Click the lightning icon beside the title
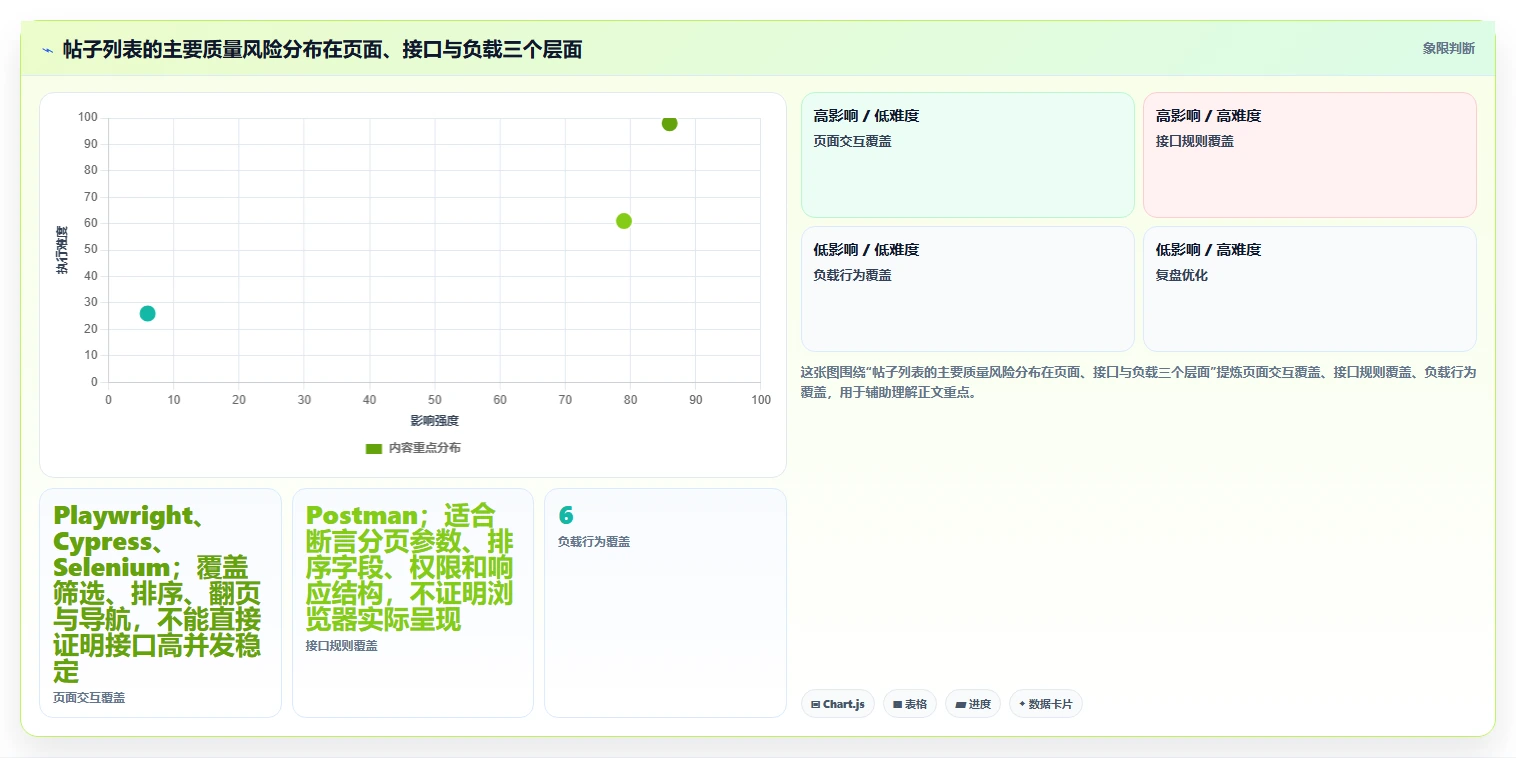 pyautogui.click(x=47, y=50)
